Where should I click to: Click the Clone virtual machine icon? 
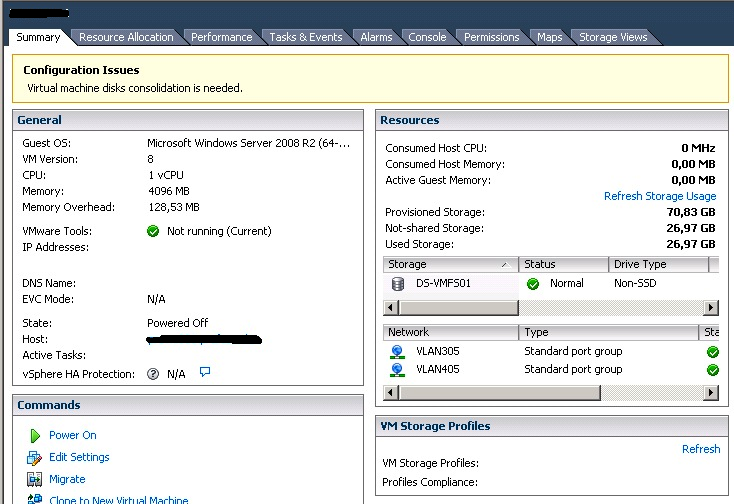pyautogui.click(x=35, y=499)
